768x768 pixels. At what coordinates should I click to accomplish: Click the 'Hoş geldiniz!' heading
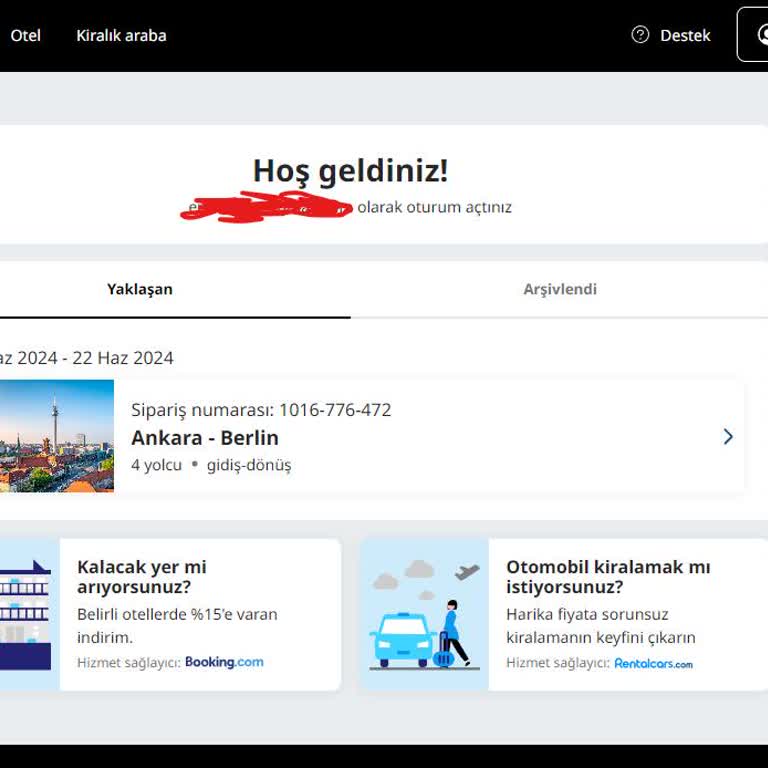tap(350, 171)
